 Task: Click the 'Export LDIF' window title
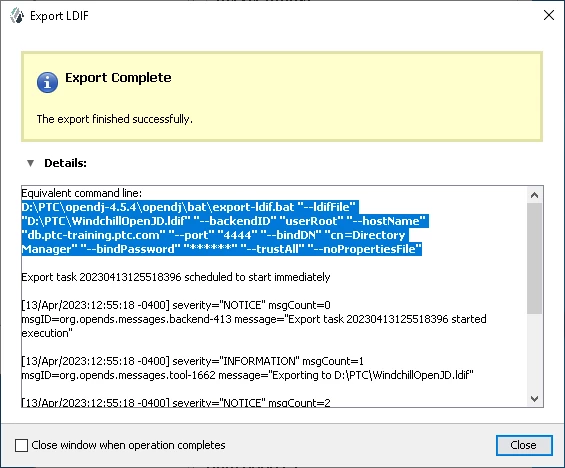[x=59, y=16]
